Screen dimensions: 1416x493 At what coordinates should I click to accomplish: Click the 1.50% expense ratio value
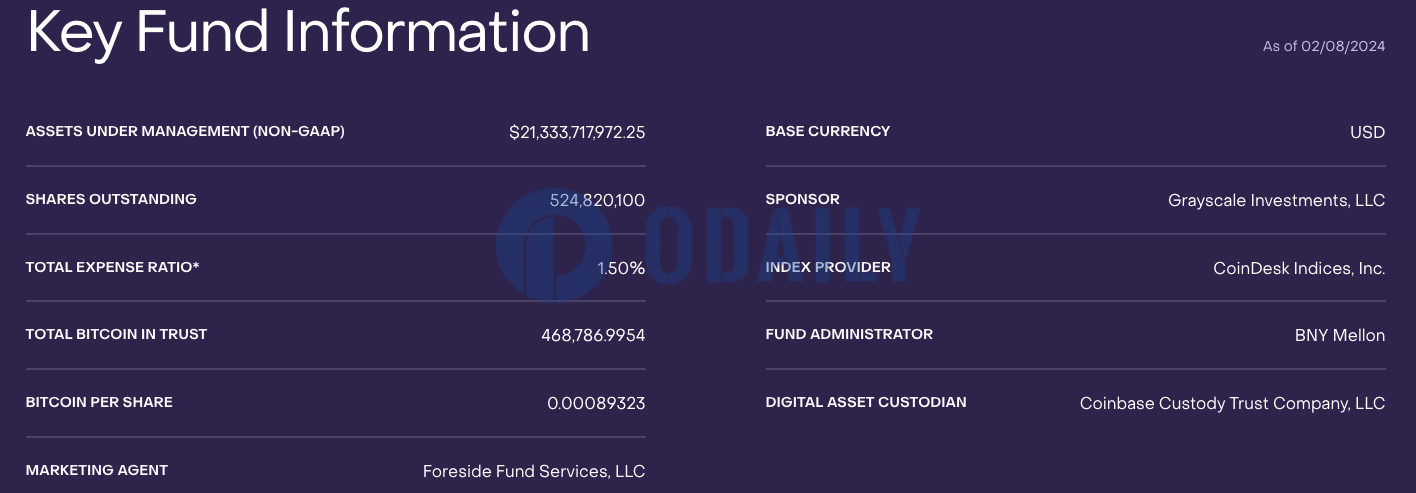point(621,268)
